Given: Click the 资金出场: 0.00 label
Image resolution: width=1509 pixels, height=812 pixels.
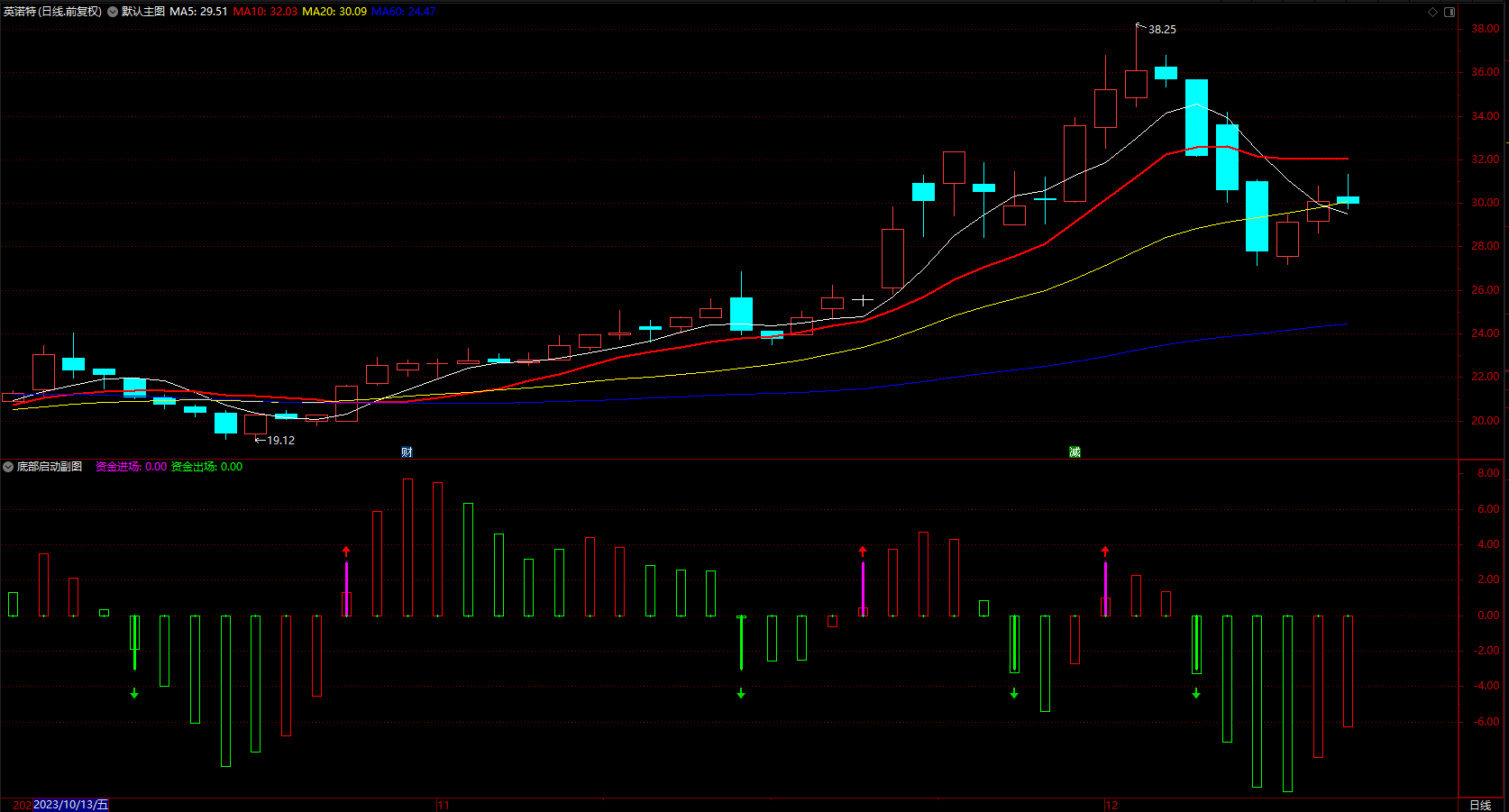Looking at the screenshot, I should tap(206, 467).
